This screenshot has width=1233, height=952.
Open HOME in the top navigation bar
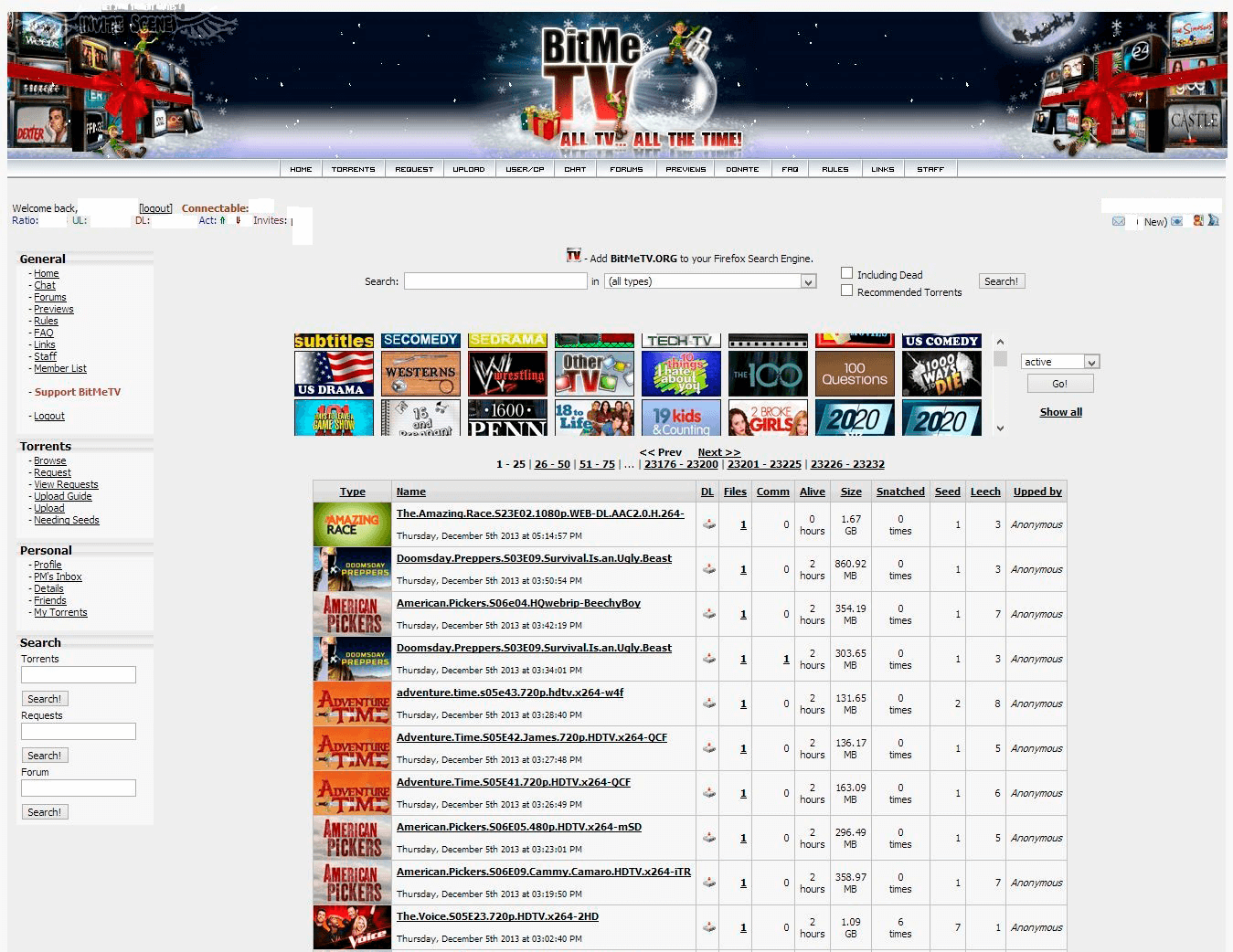[301, 169]
